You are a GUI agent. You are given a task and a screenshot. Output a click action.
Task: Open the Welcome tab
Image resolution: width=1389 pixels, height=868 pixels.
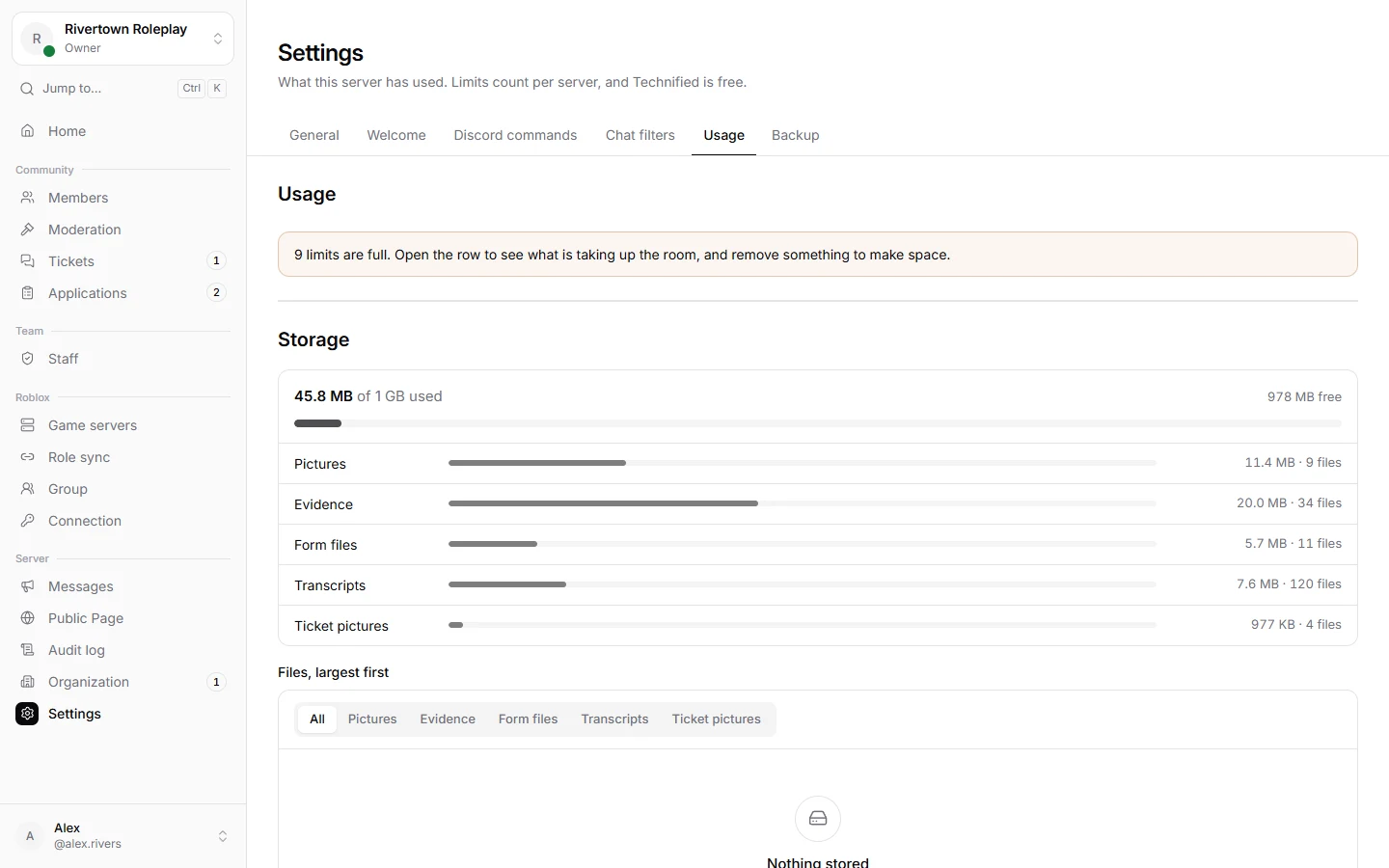[396, 135]
